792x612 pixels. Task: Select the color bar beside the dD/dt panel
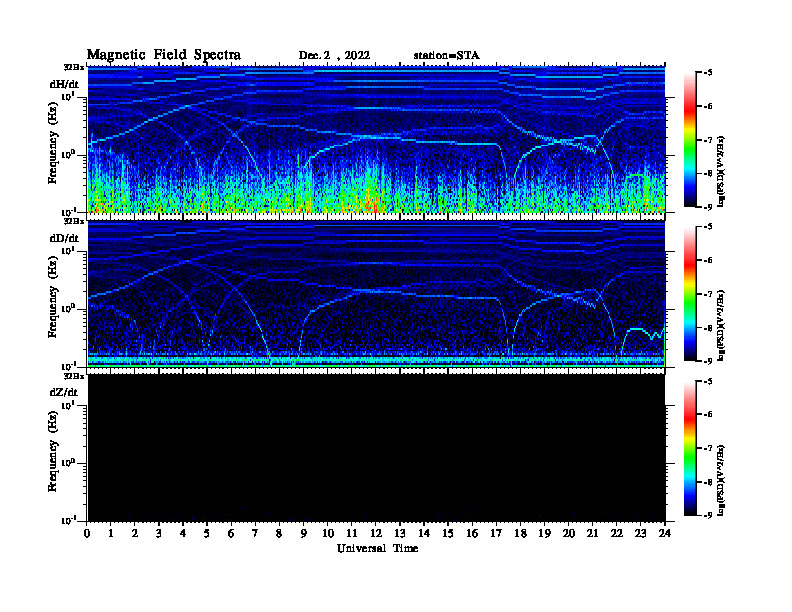pos(690,294)
